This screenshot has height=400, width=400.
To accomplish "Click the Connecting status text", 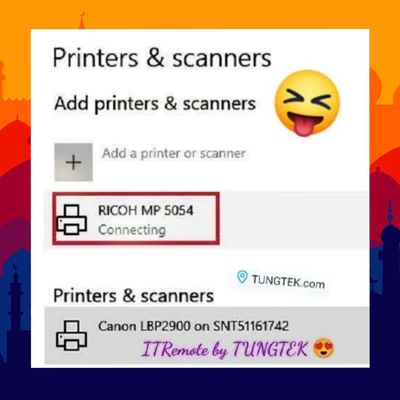I will 132,230.
